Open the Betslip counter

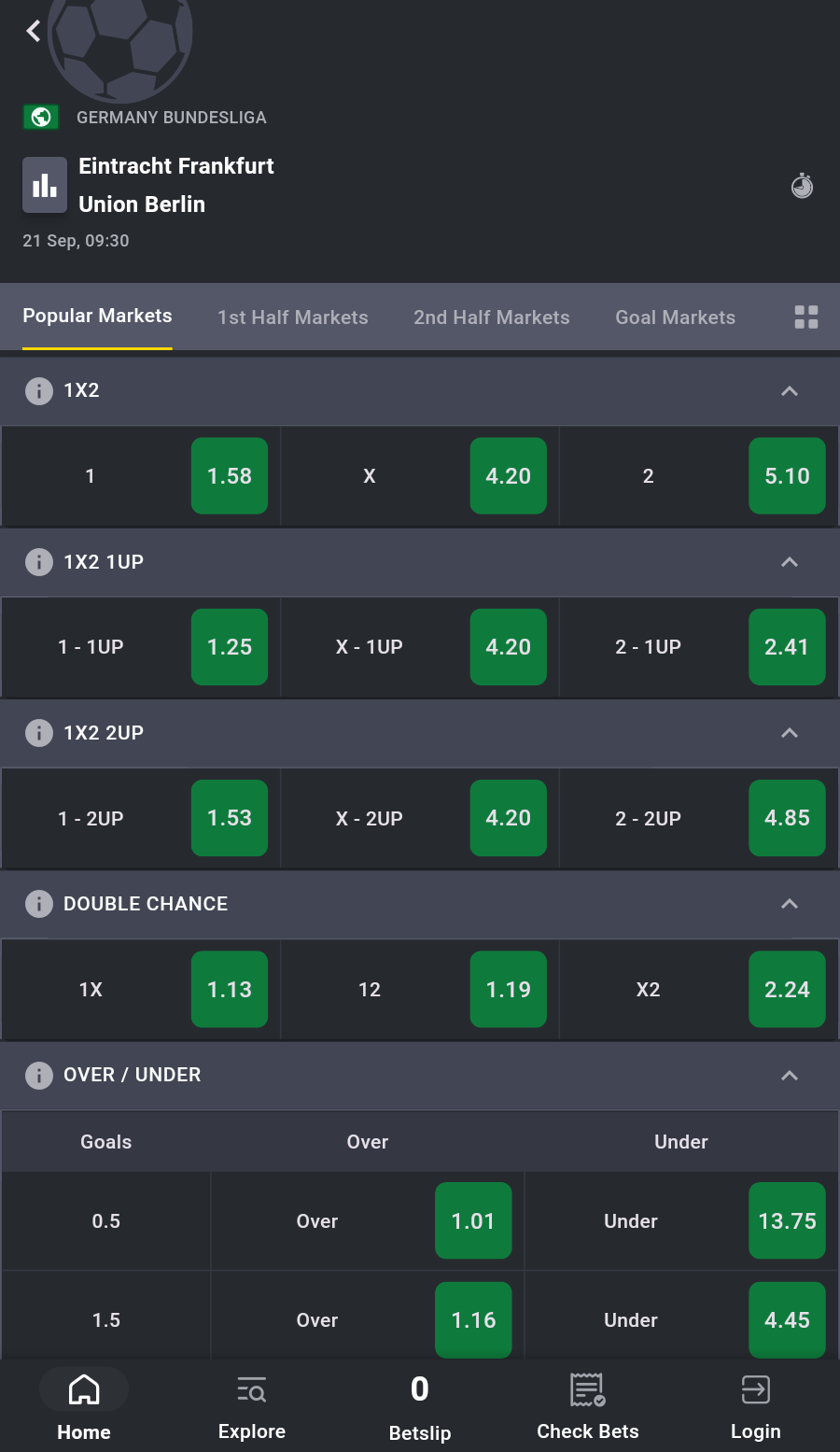tap(420, 1405)
